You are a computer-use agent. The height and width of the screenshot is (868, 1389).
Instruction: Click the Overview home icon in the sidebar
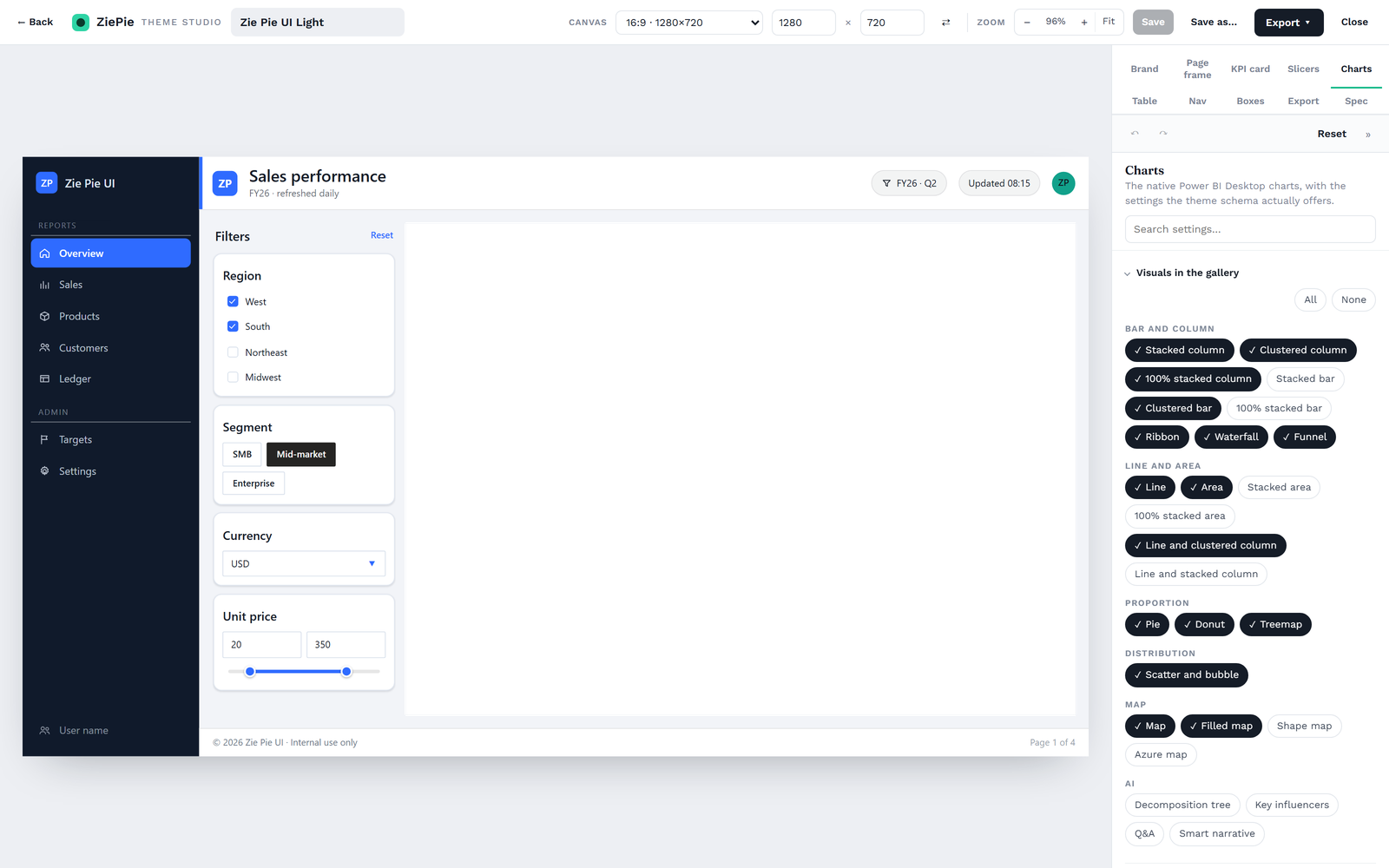coord(45,253)
